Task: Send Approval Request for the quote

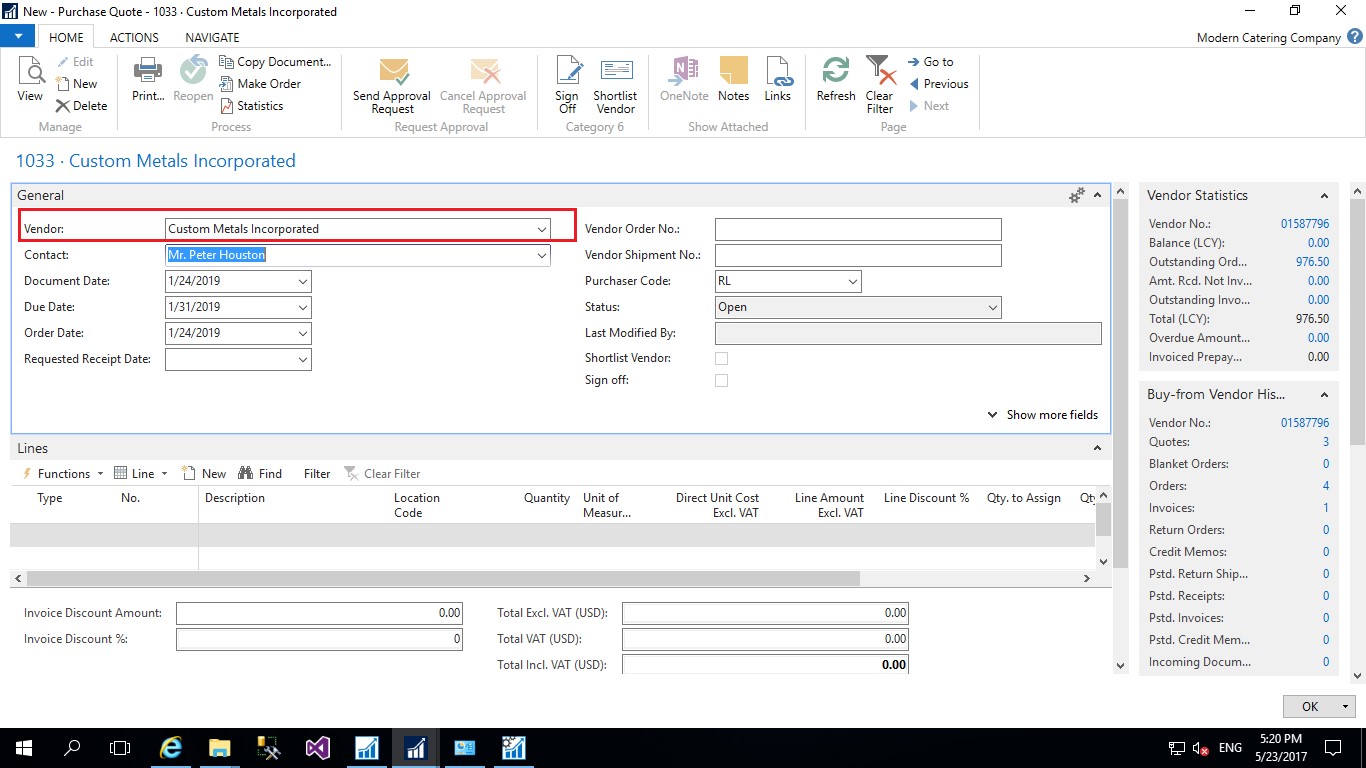Action: 392,85
